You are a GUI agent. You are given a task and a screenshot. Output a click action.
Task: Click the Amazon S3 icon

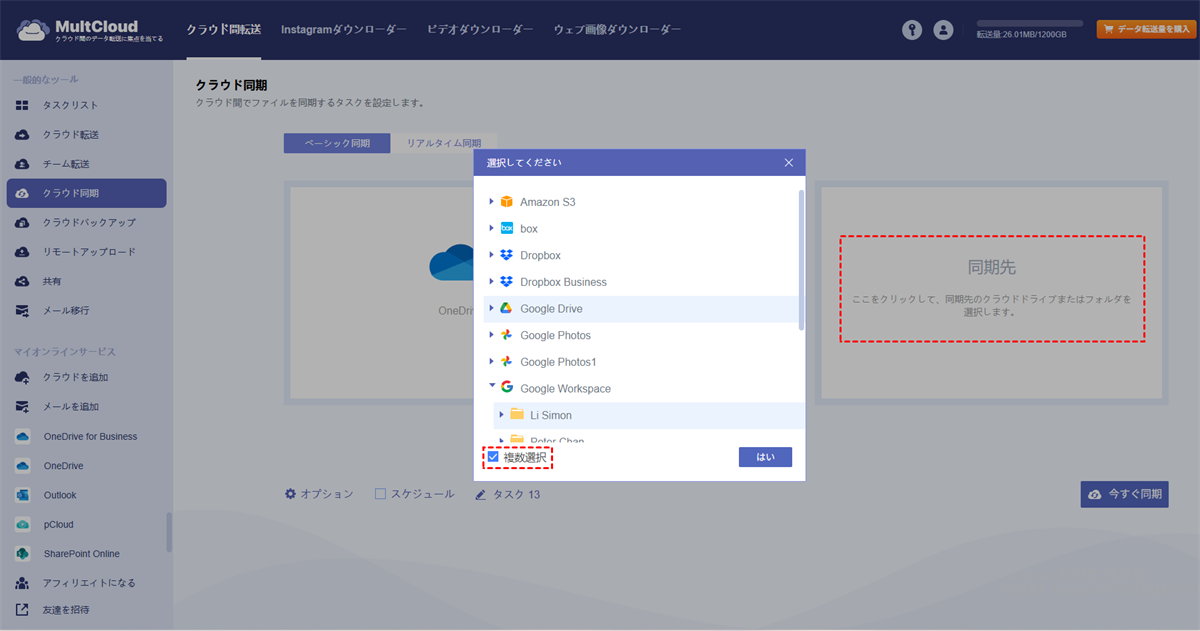[x=507, y=202]
